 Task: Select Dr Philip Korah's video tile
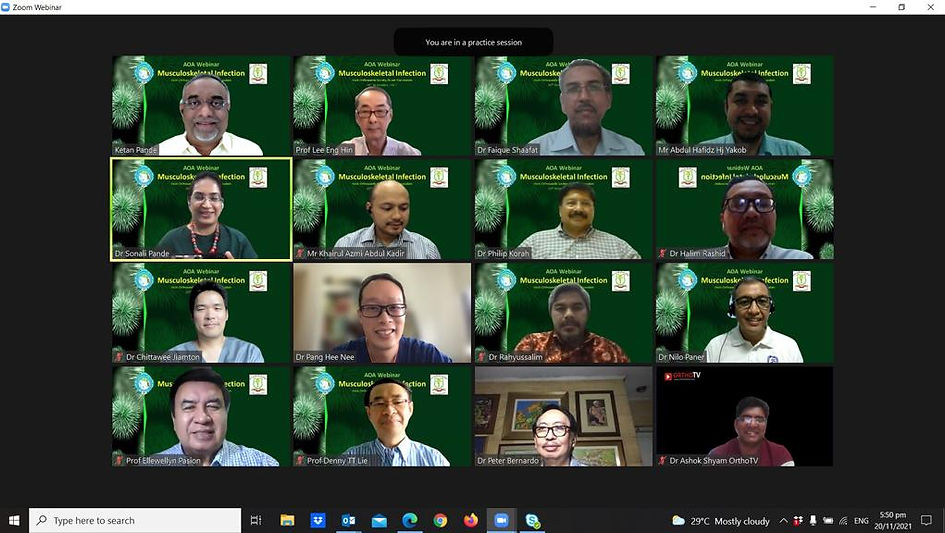click(564, 209)
